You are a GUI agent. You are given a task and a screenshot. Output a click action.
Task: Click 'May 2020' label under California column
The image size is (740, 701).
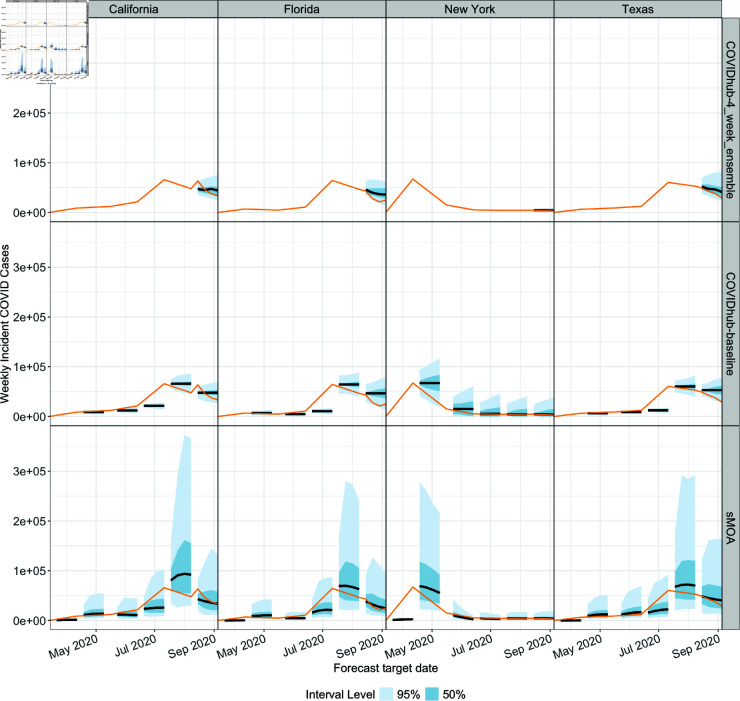(74, 646)
